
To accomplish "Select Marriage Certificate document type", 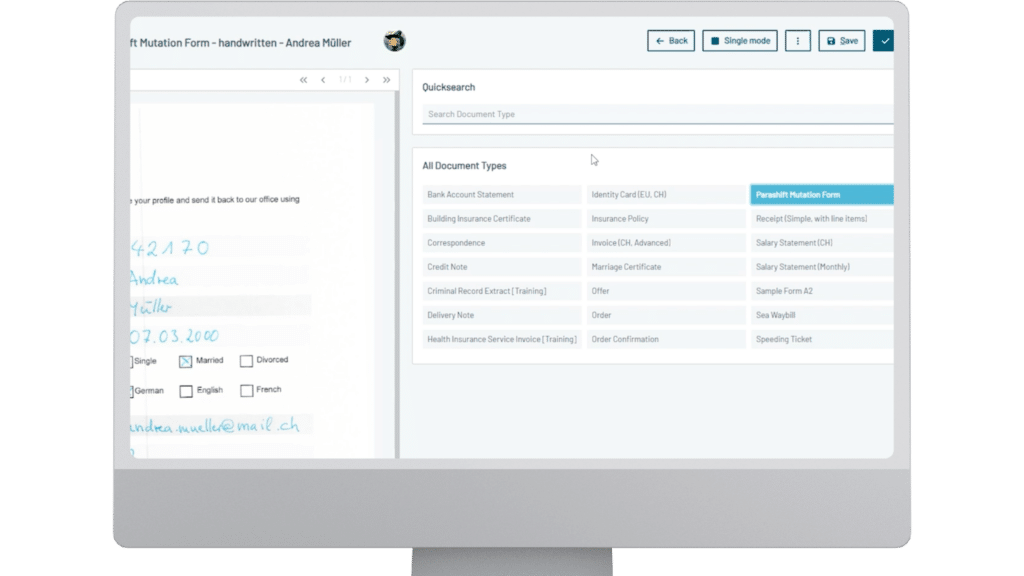I will click(665, 267).
